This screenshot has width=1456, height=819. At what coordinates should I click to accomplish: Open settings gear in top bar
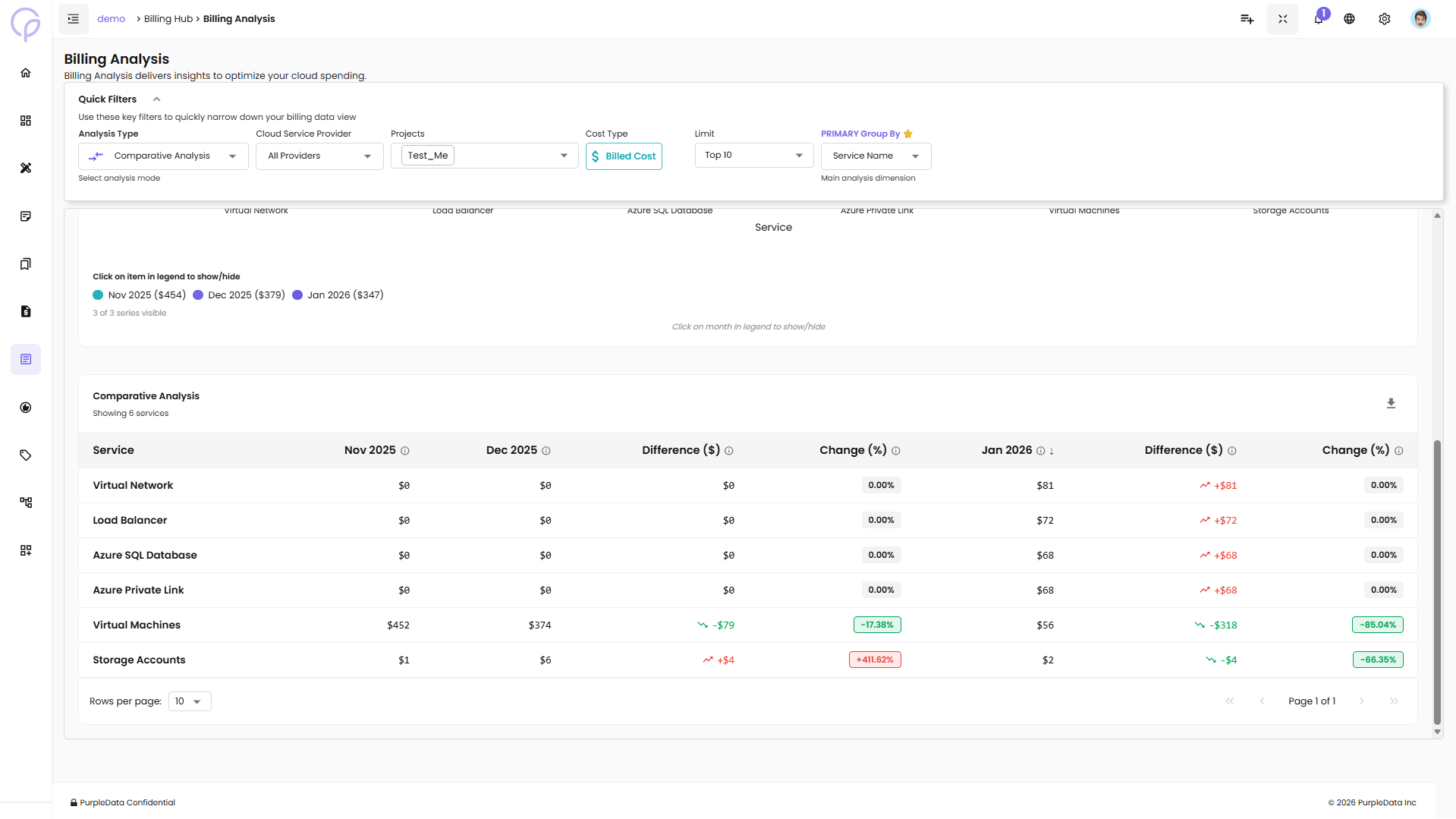[1384, 19]
